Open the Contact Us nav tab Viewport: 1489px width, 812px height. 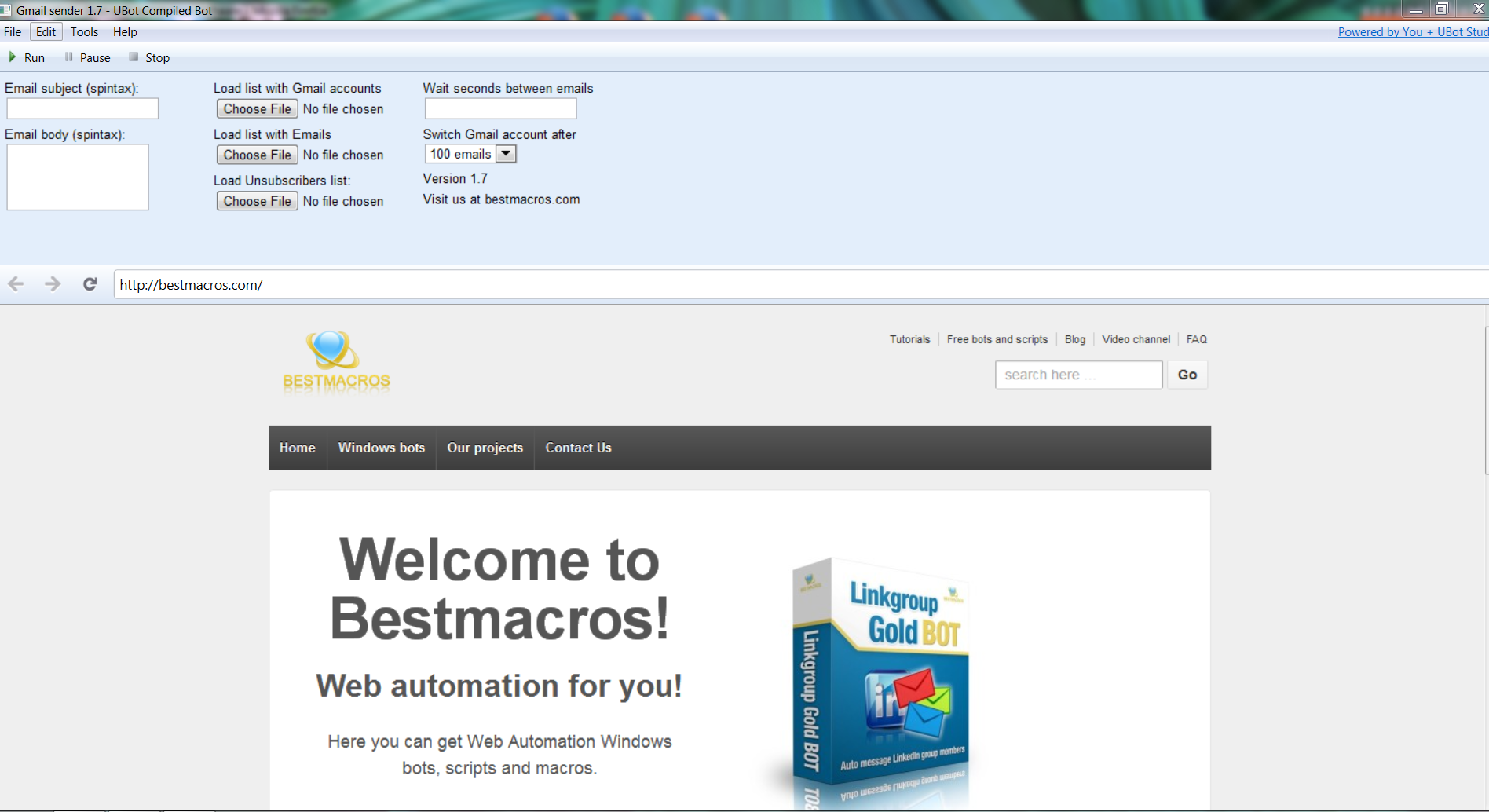pyautogui.click(x=579, y=448)
